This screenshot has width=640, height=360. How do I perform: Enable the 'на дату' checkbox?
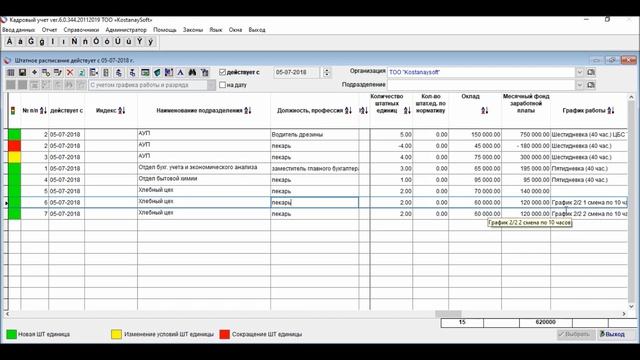(222, 85)
